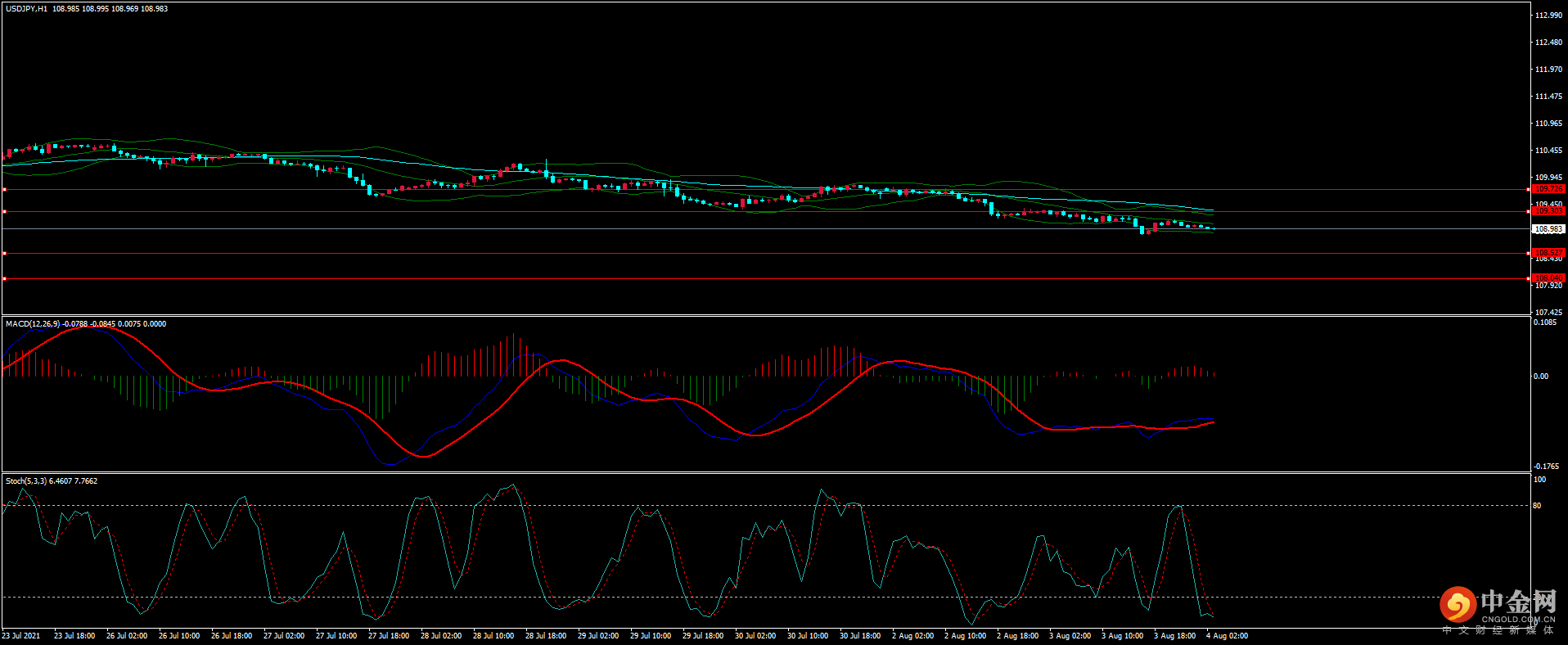Viewport: 1568px width, 645px height.
Task: Click the white 108.983 current price tag
Action: tap(1548, 229)
